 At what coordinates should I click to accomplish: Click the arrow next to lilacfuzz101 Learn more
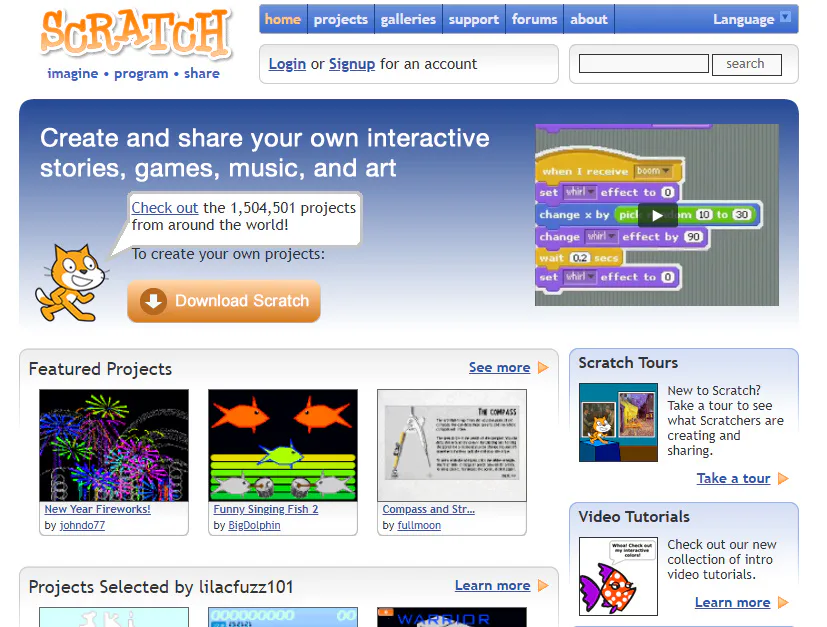543,585
